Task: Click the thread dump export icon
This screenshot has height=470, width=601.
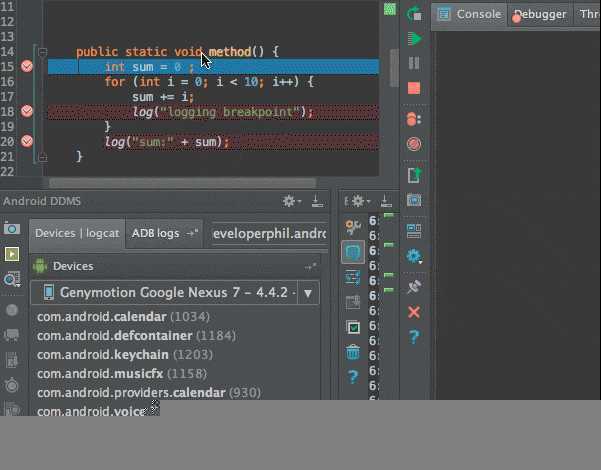Action: tap(414, 175)
